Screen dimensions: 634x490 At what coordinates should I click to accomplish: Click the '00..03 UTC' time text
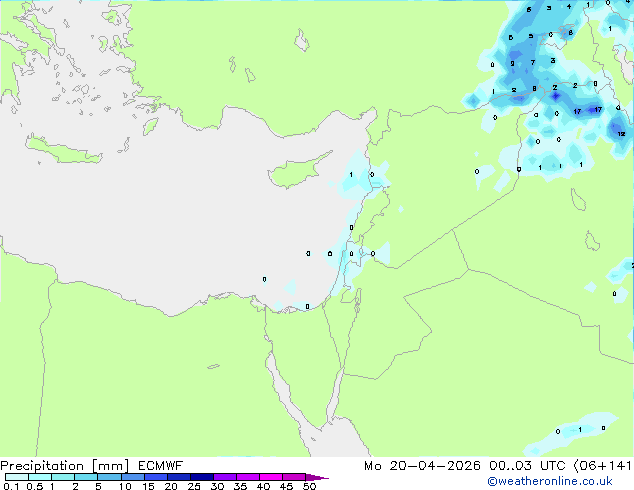[x=526, y=466]
